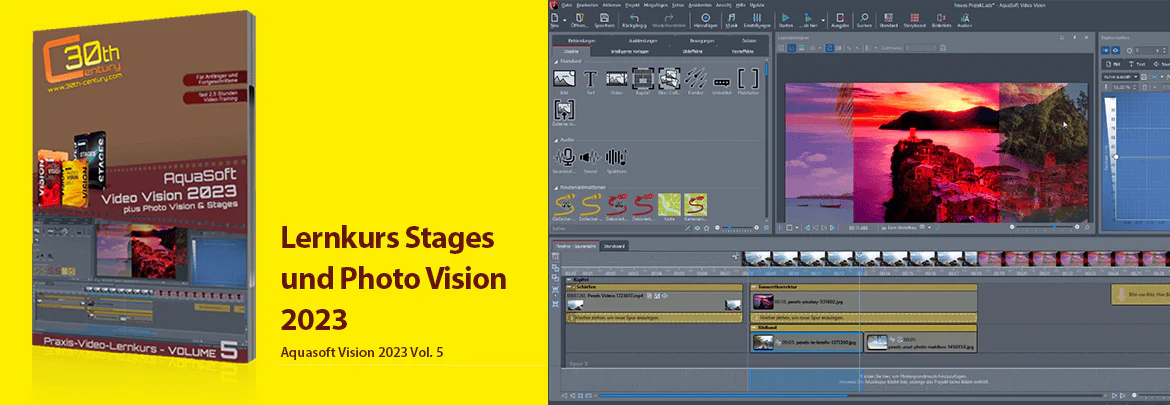The height and width of the screenshot is (405, 1170).
Task: Switch to the Storyboard tab above the timeline
Action: pyautogui.click(x=615, y=245)
